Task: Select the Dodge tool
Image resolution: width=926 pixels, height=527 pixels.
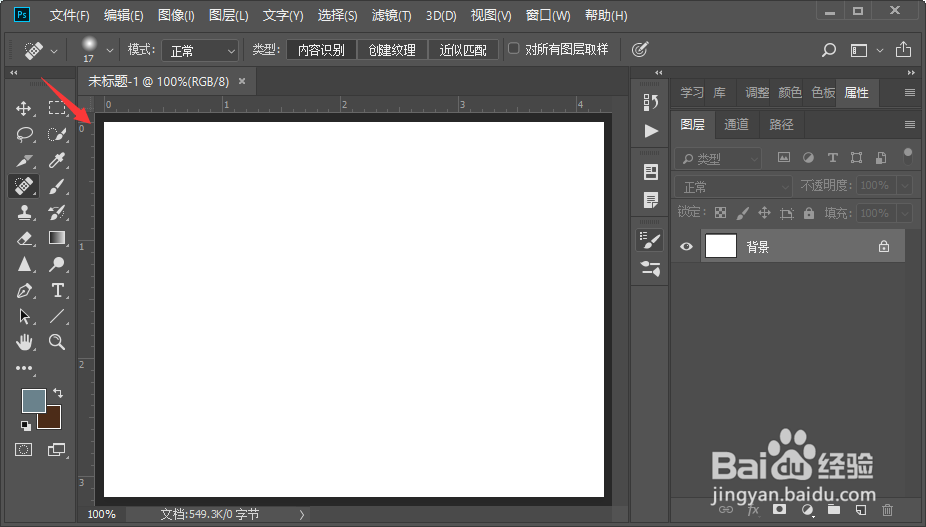Action: pos(57,264)
